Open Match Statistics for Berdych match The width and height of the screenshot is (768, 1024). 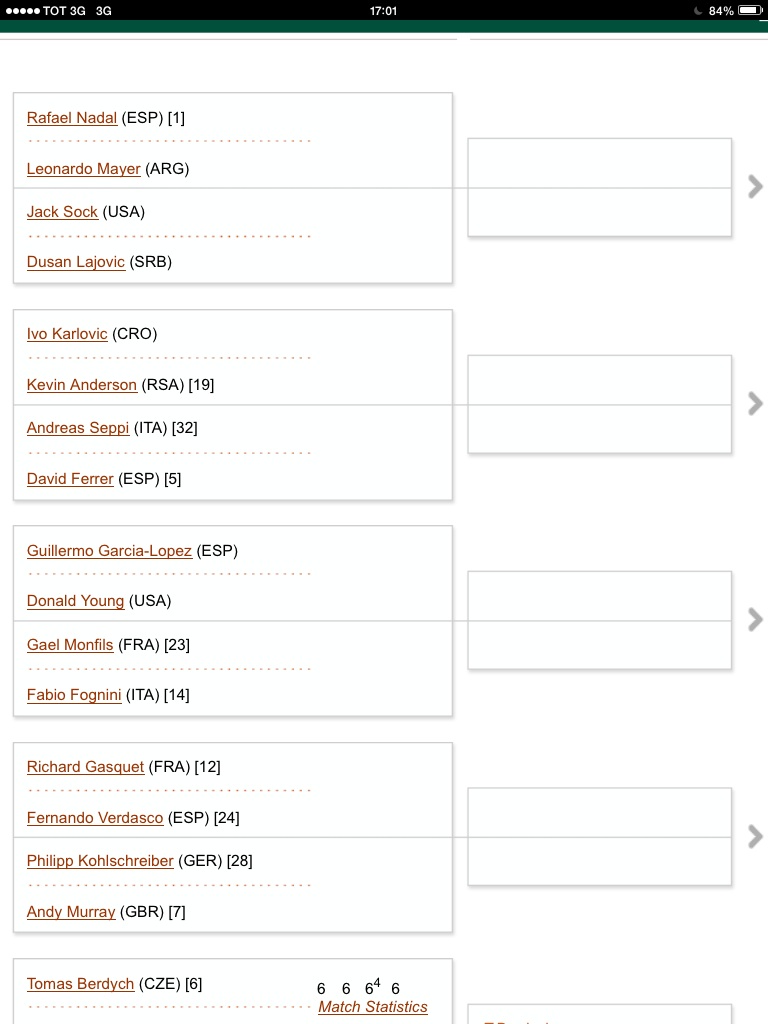pyautogui.click(x=373, y=1007)
